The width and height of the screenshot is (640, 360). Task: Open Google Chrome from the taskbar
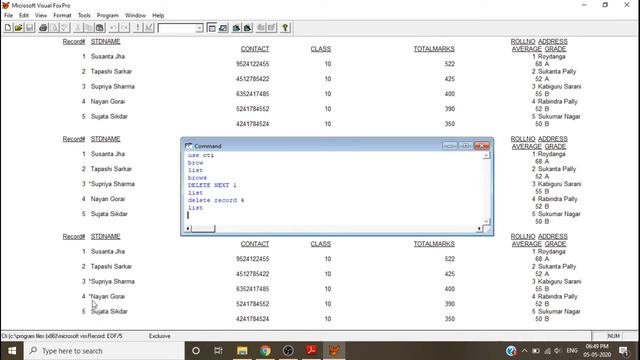[265, 351]
